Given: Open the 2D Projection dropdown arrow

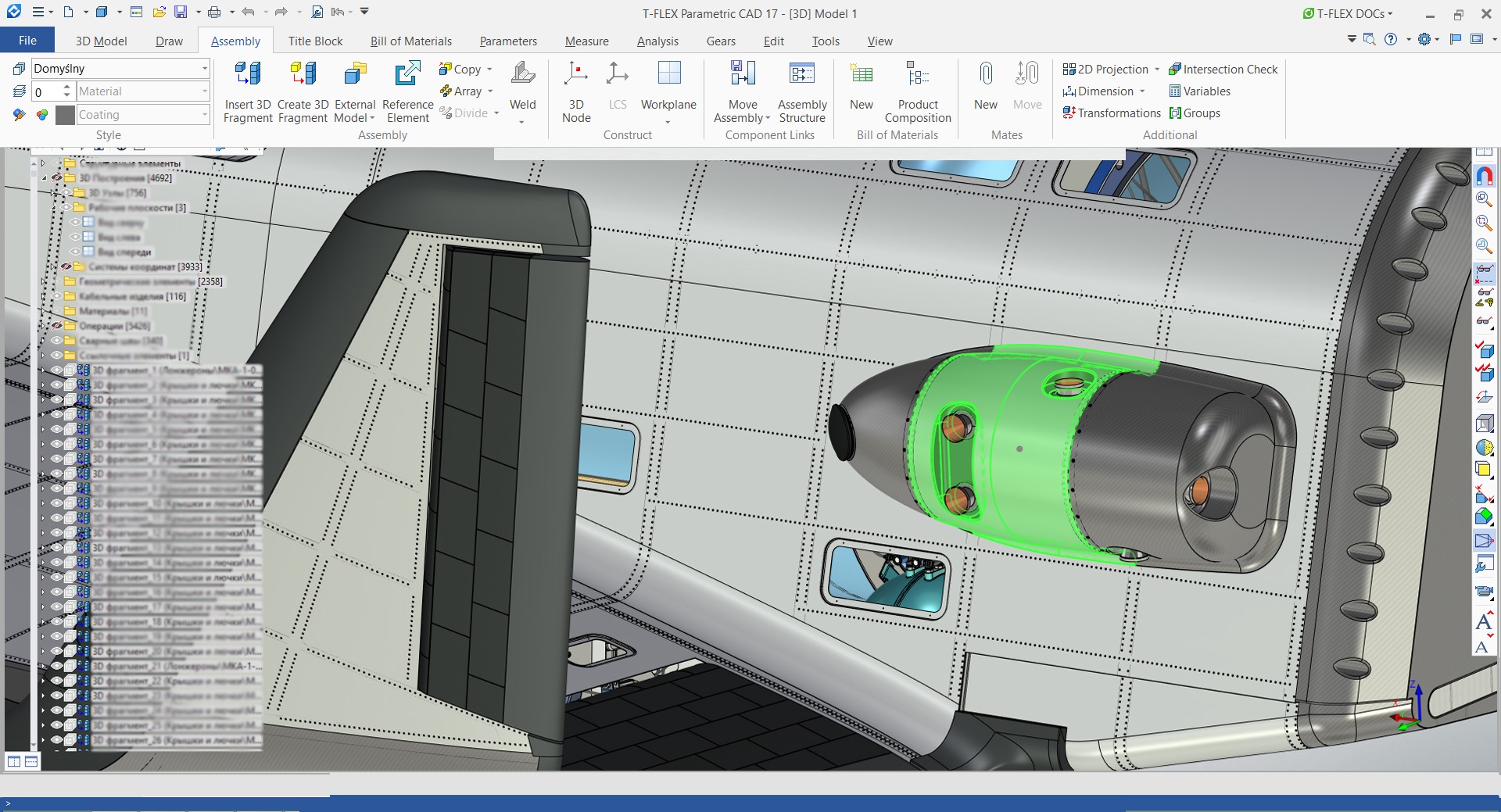Looking at the screenshot, I should click(x=1157, y=70).
